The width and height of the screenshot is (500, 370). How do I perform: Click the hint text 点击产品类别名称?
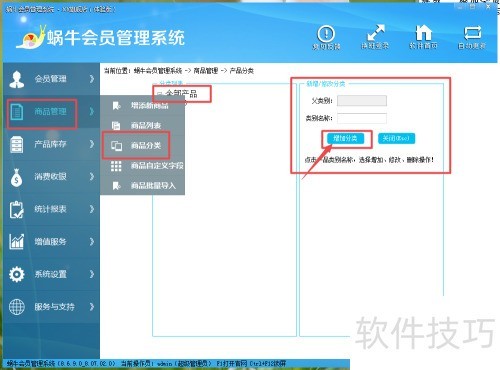point(369,160)
